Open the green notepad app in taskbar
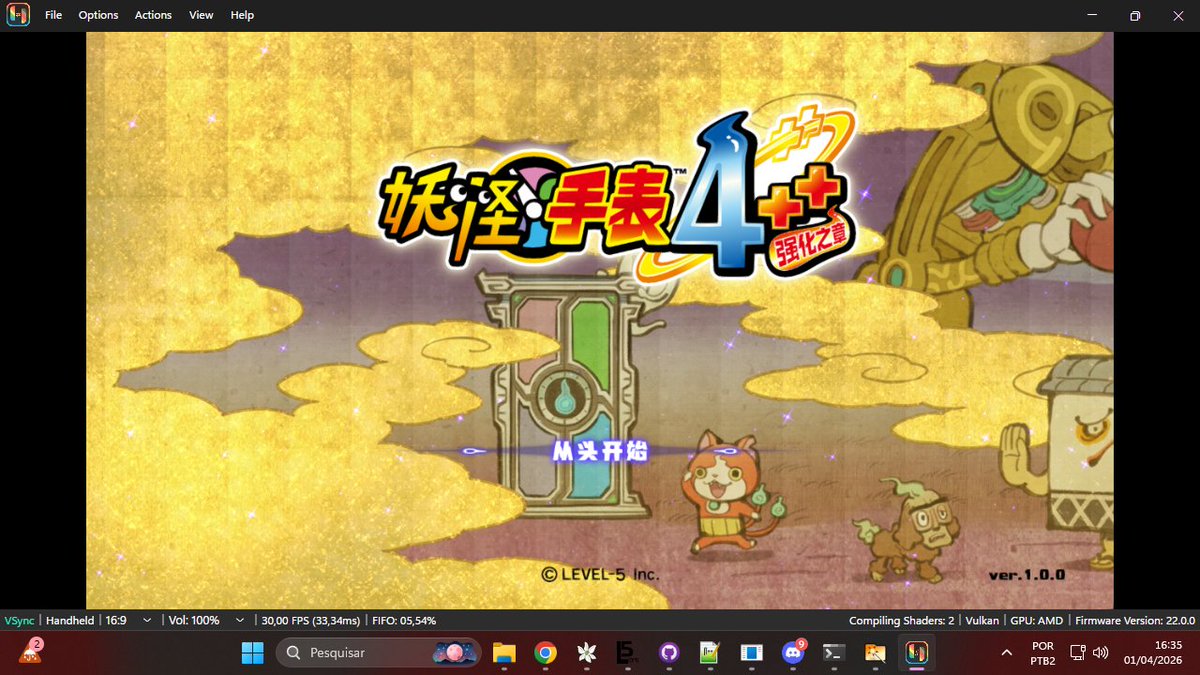Viewport: 1200px width, 675px height. click(710, 653)
